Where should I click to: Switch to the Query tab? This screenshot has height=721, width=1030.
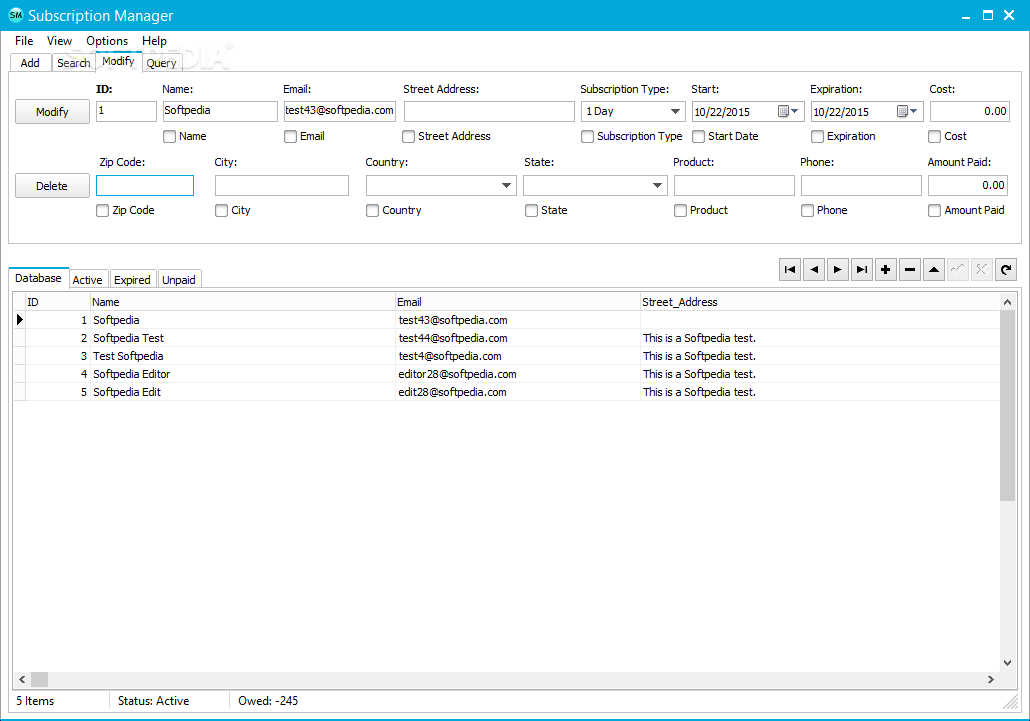tap(162, 63)
